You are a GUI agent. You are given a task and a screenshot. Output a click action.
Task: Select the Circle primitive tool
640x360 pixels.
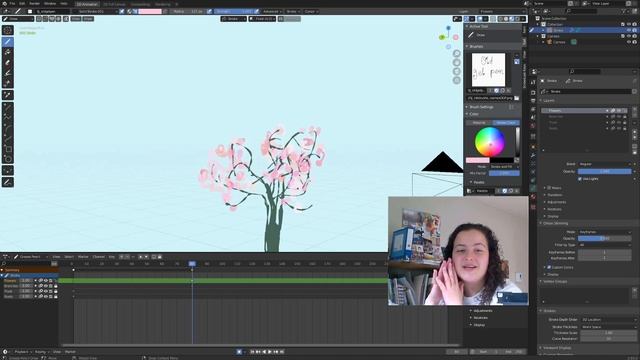coord(8,159)
